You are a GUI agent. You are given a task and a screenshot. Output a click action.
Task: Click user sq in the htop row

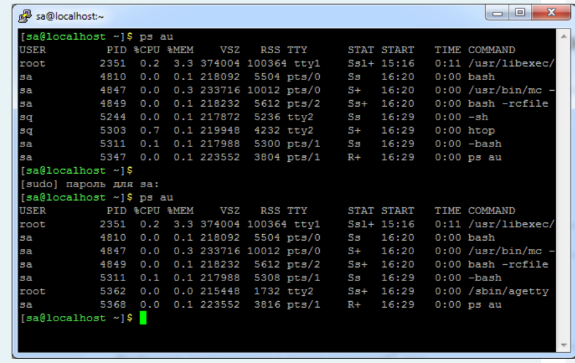26,131
